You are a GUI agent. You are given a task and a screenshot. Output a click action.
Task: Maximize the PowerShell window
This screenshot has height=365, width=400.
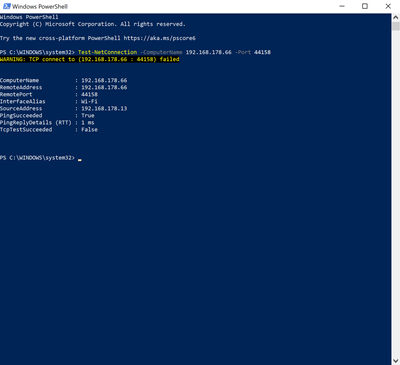[x=365, y=6]
